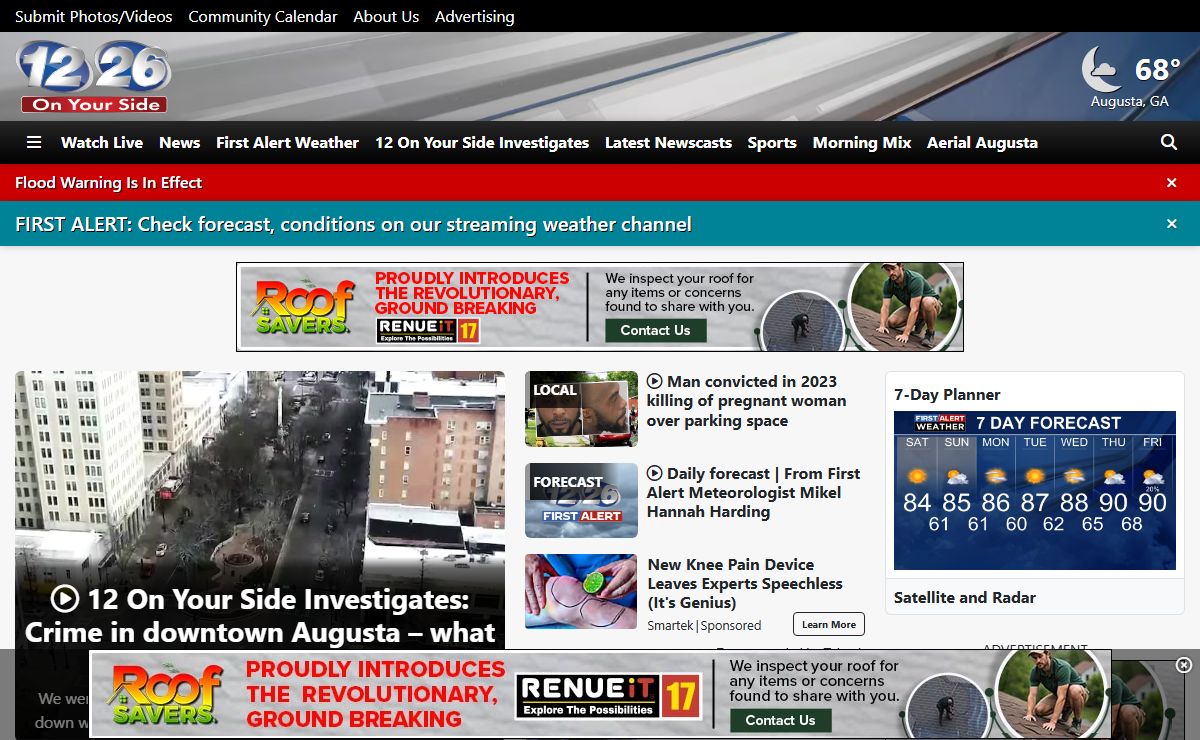Open the LOCAL story thumbnail

click(x=581, y=409)
